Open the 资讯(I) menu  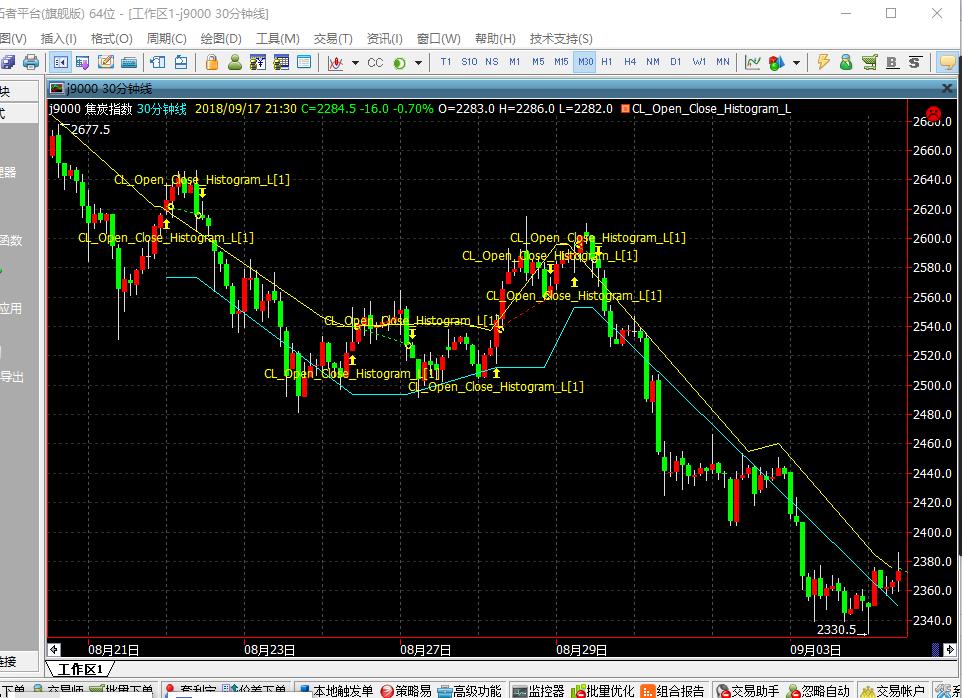(x=385, y=39)
